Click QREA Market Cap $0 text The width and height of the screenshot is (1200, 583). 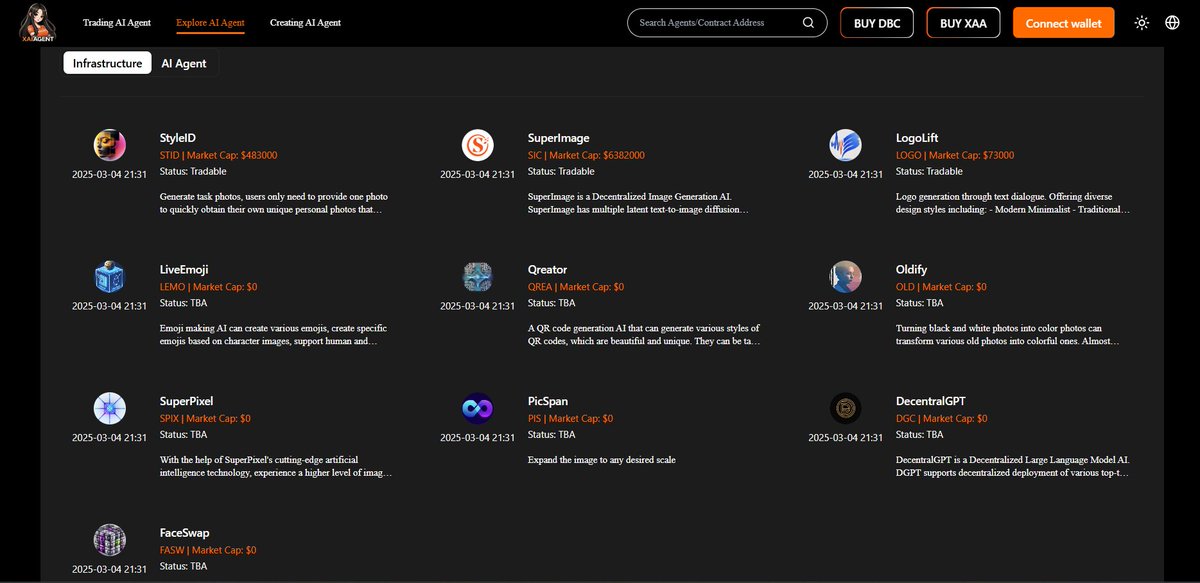(576, 287)
